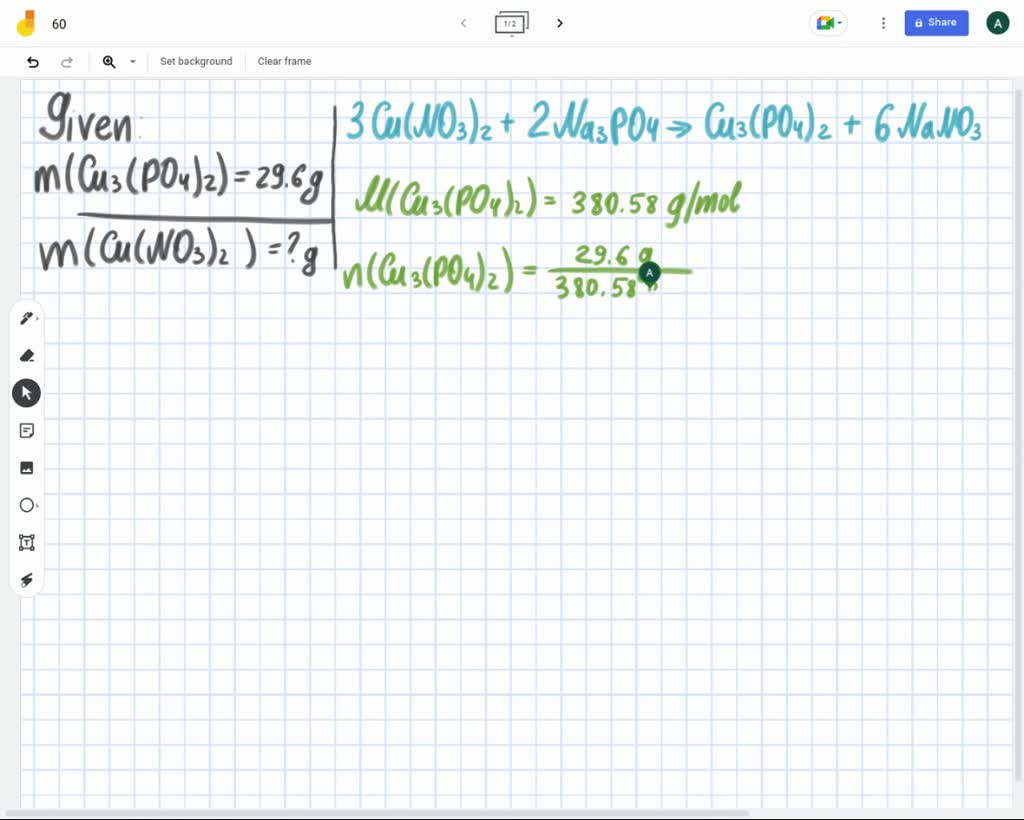Activate the Selection arrow tool
The height and width of the screenshot is (820, 1024).
(x=26, y=392)
